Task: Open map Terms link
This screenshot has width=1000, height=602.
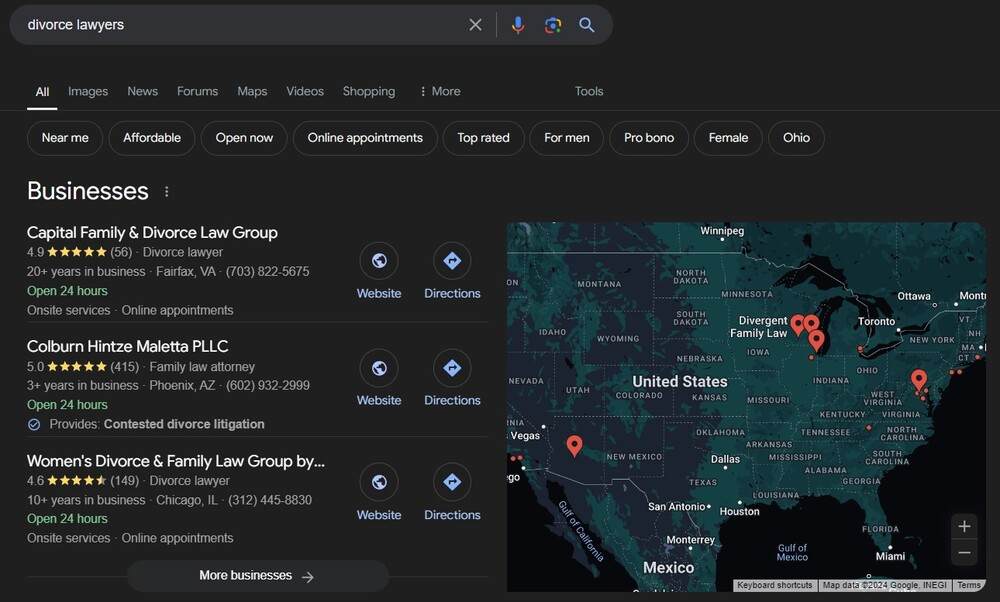Action: pos(969,585)
